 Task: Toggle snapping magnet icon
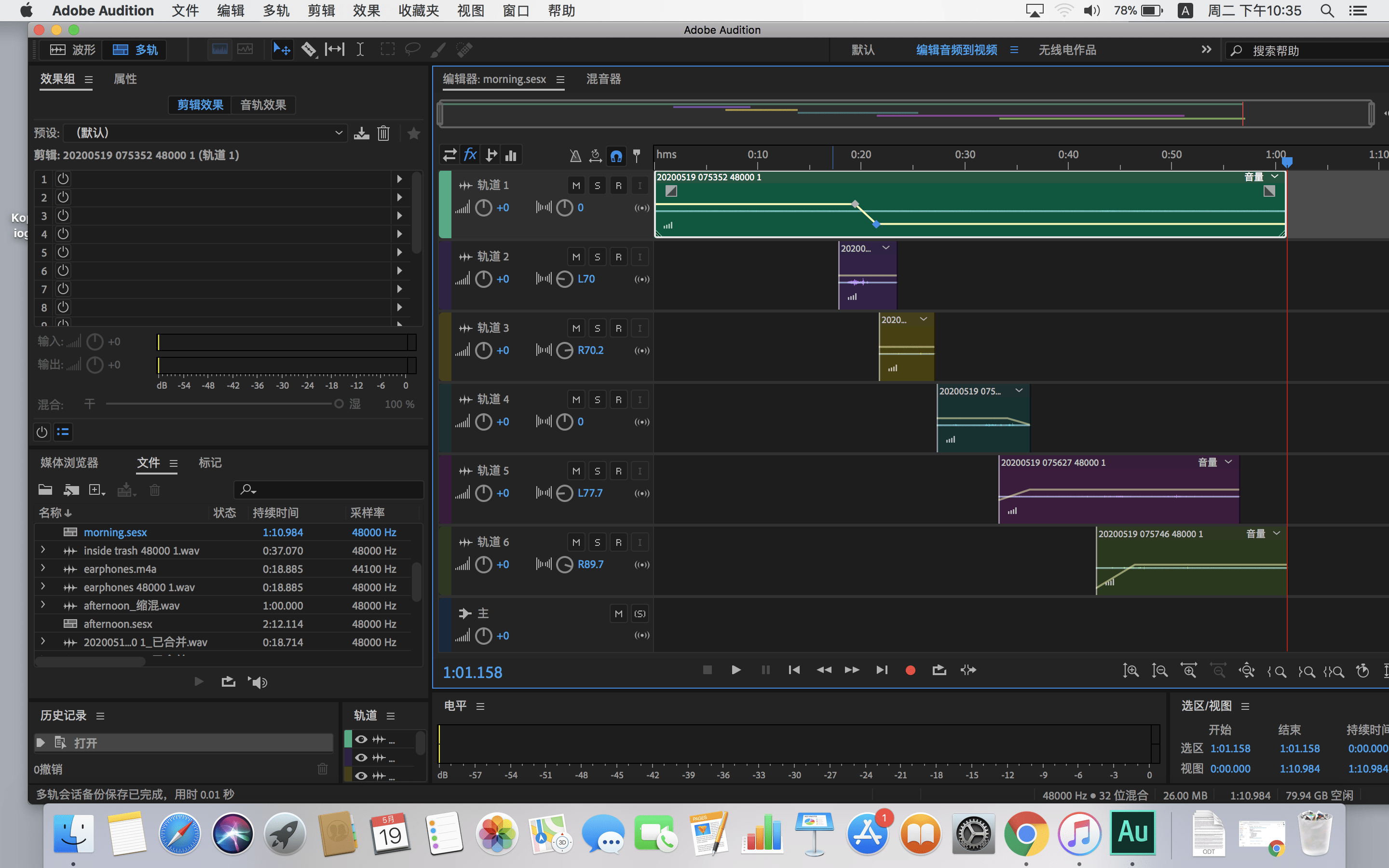616,156
